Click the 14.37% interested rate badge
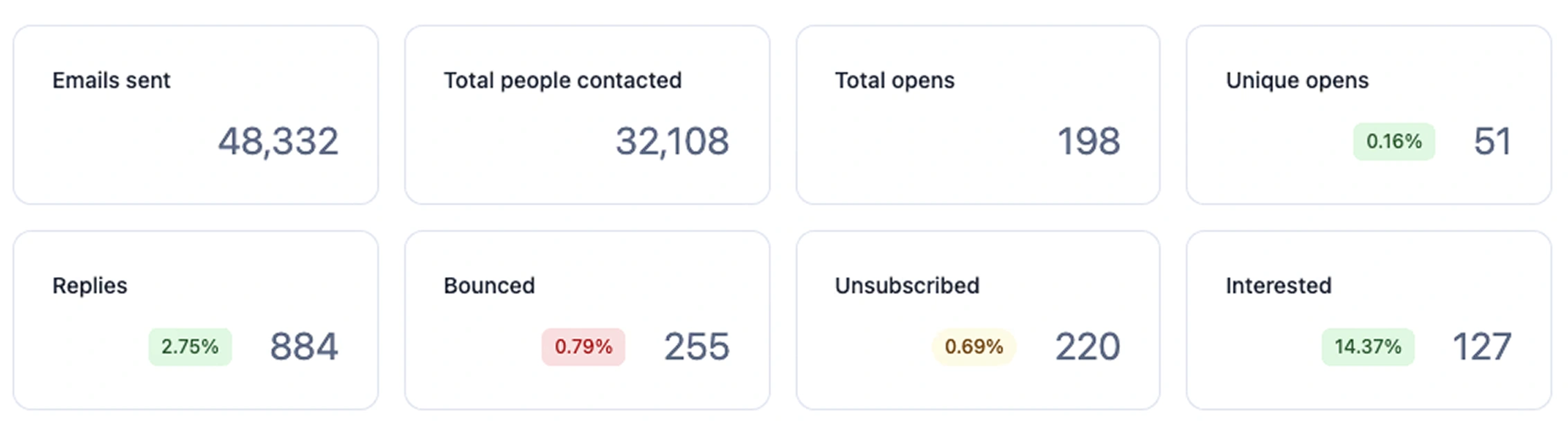 [1367, 346]
